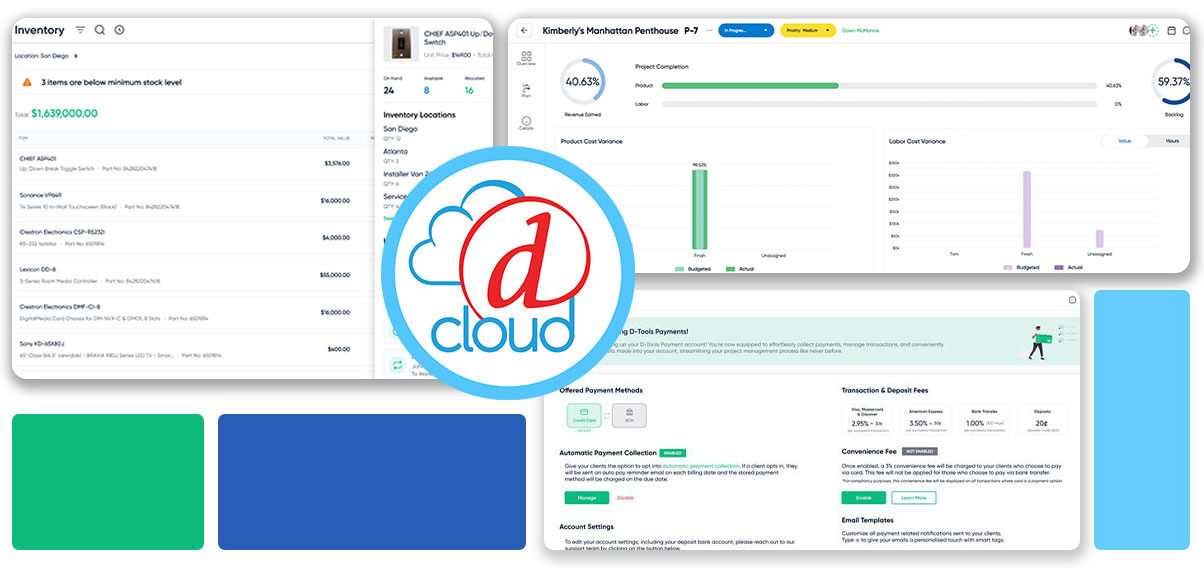
Task: Click the tall purple Finish bar in Labor chart
Action: tap(1026, 209)
